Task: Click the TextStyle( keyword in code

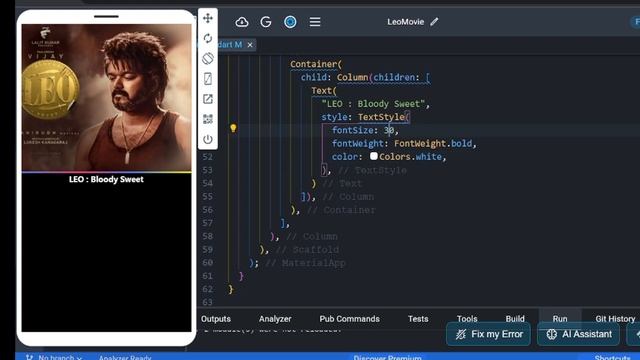Action: coord(383,117)
